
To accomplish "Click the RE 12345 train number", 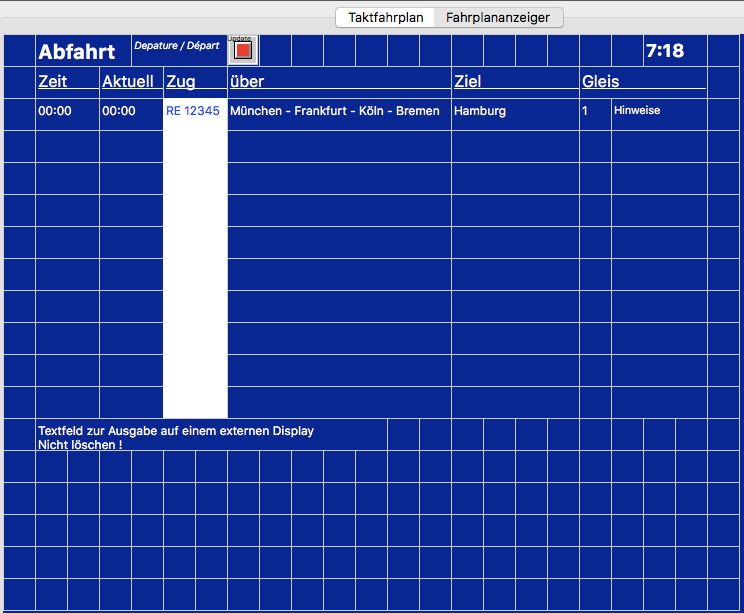I will coord(193,111).
